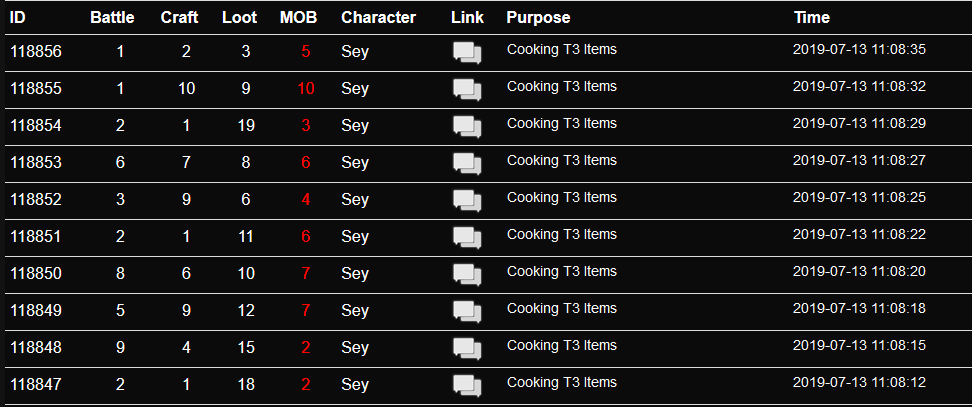Select the red MOB value 10
The image size is (972, 407).
306,89
